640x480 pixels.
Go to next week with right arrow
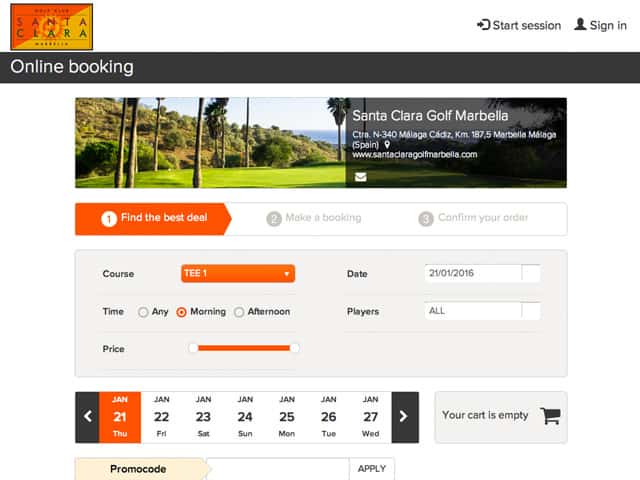(404, 417)
